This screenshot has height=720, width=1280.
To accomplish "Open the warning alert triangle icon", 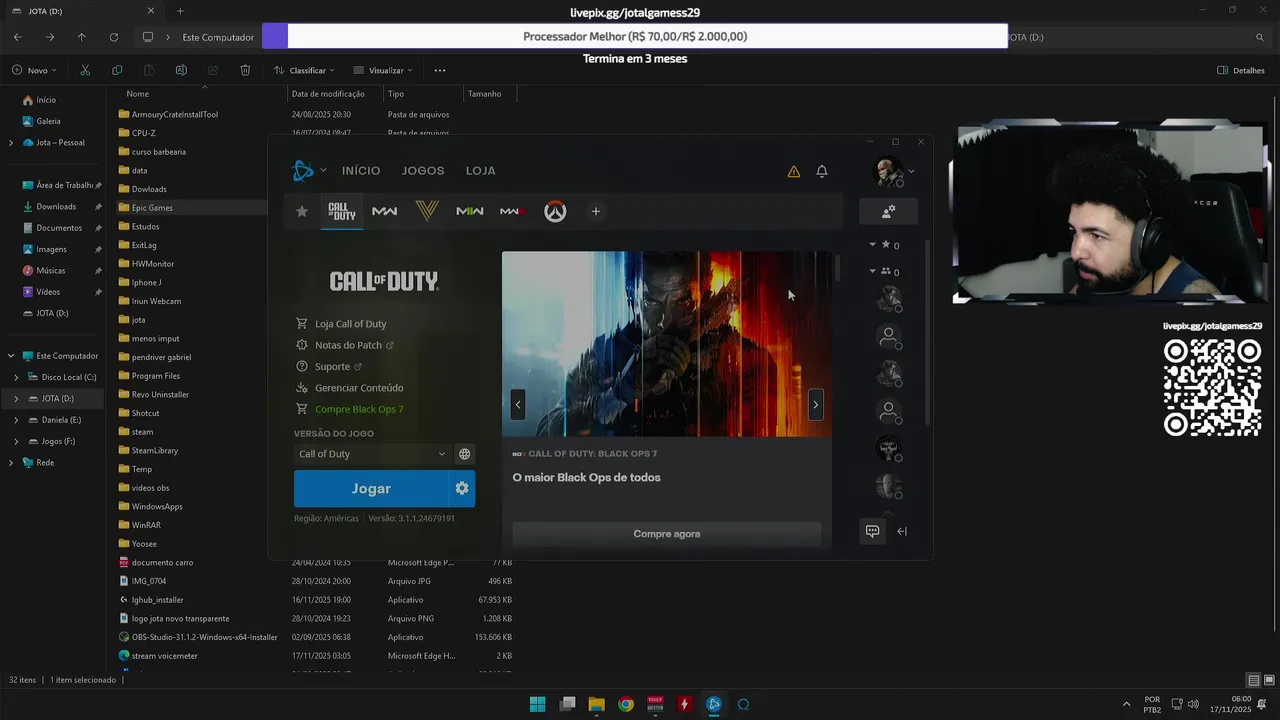I will tap(794, 171).
